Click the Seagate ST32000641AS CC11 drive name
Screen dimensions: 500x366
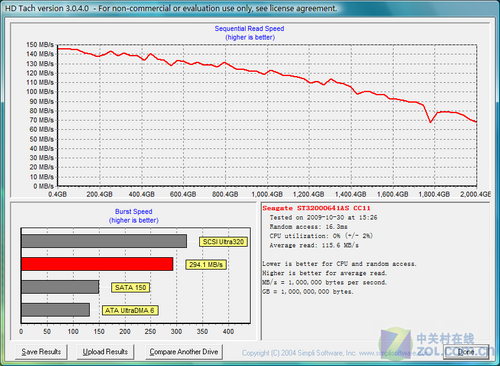click(x=316, y=208)
